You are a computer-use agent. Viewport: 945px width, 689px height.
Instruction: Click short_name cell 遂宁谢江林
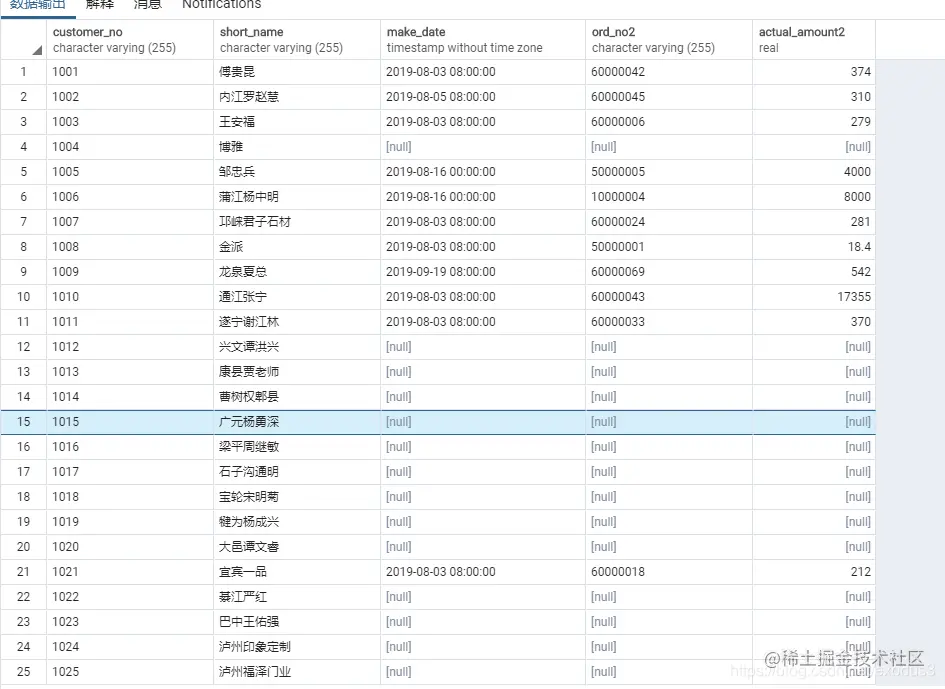[297, 322]
